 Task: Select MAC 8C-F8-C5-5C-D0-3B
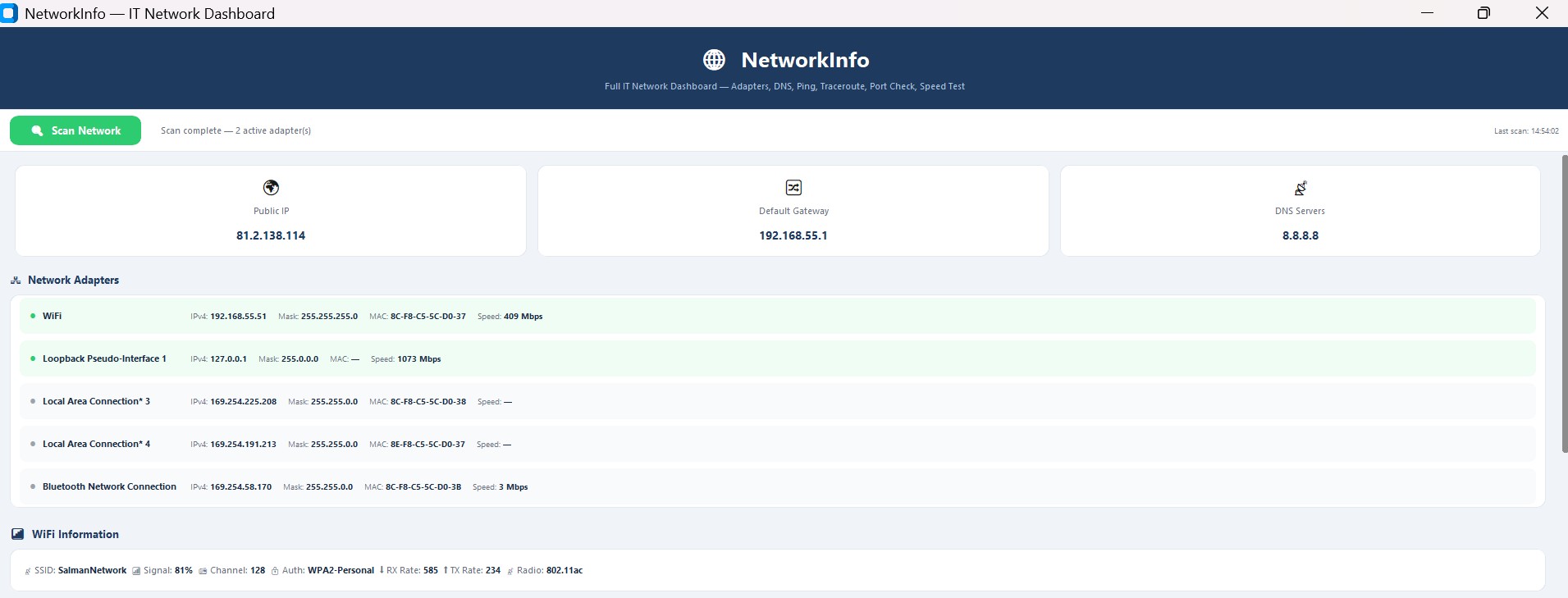(x=423, y=486)
